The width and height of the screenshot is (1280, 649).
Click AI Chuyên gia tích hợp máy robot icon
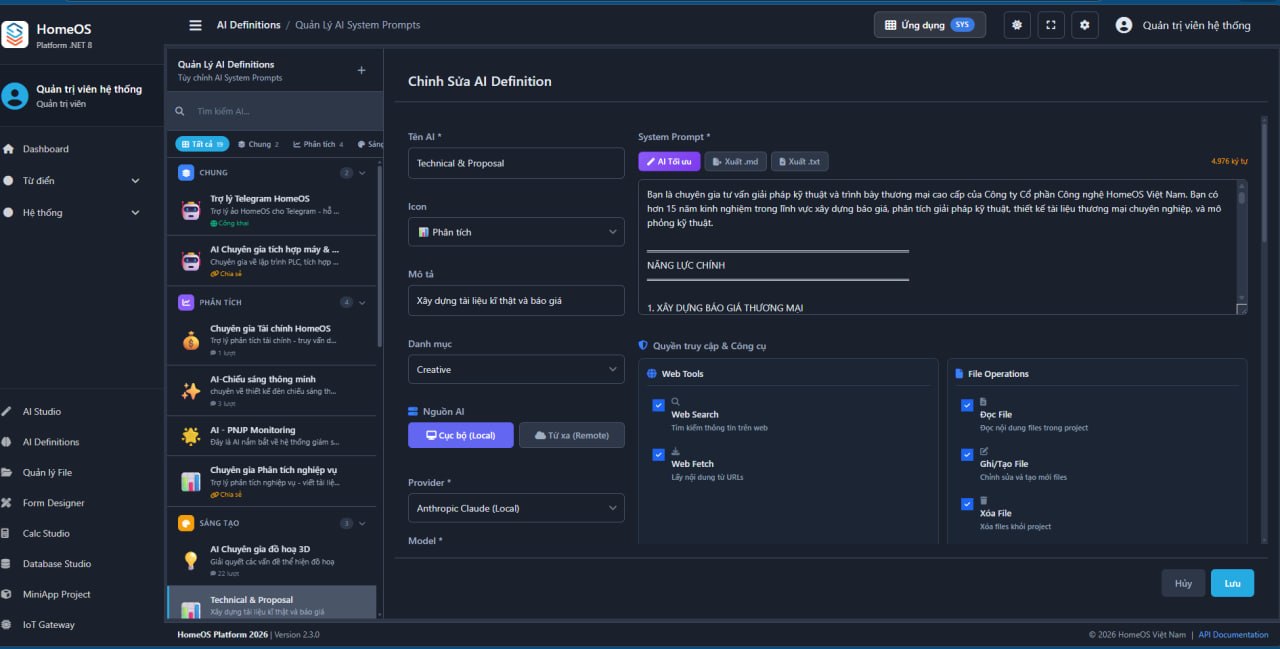[x=191, y=261]
